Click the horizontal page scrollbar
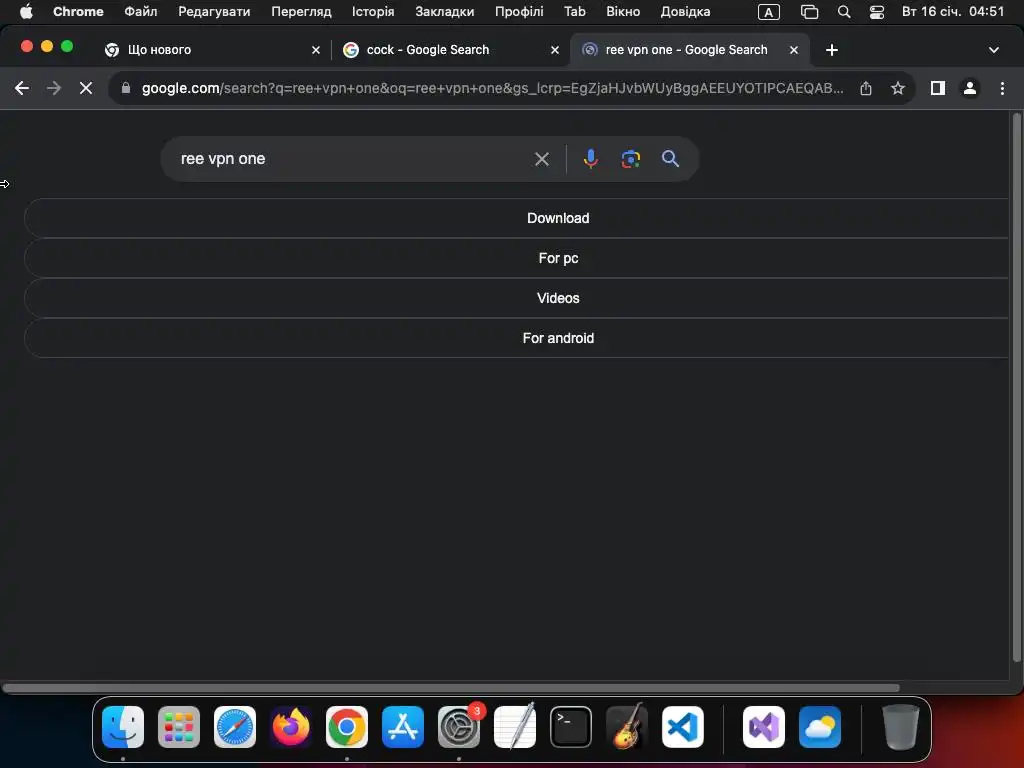The image size is (1024, 768). point(451,688)
